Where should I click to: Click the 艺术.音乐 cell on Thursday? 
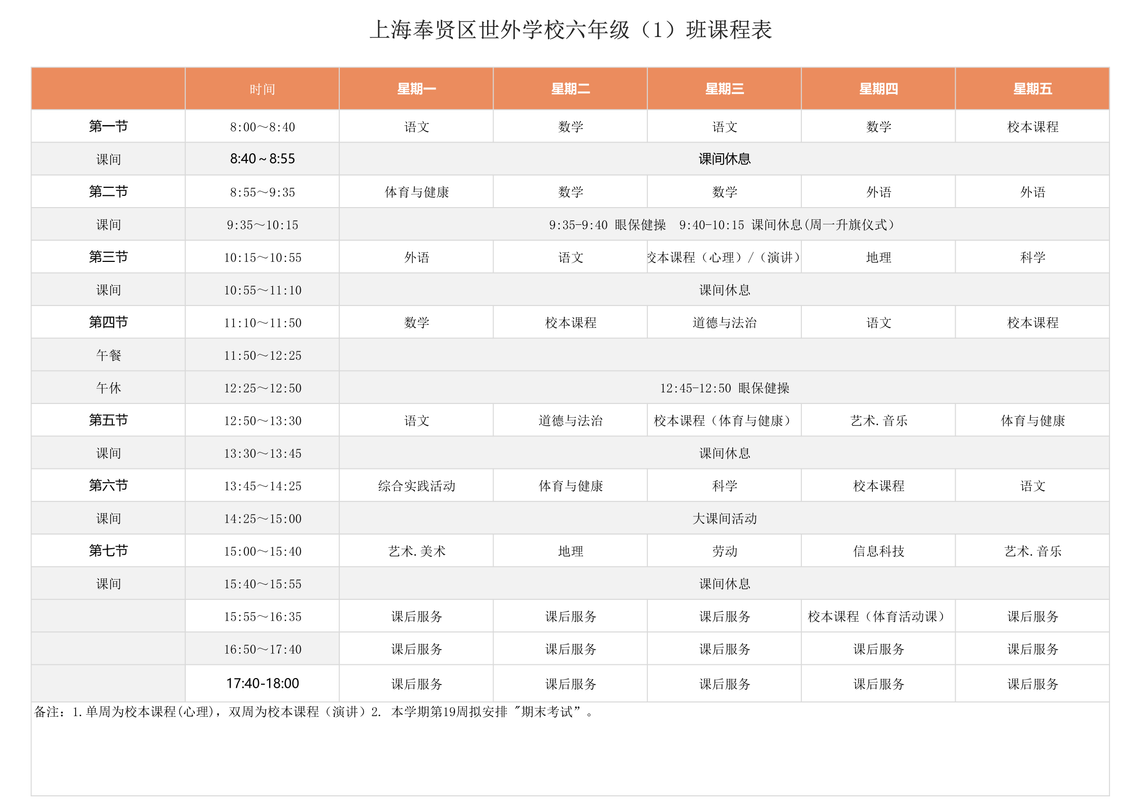(x=878, y=420)
